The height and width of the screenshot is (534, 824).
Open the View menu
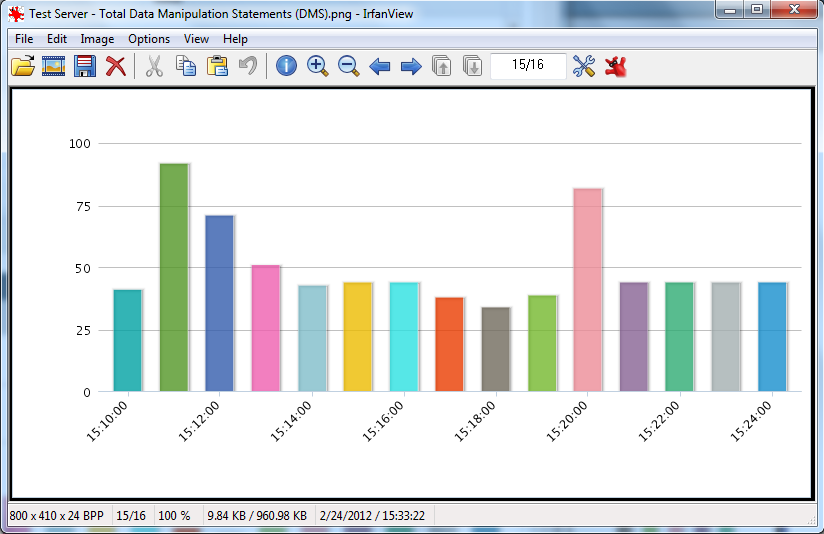click(196, 39)
